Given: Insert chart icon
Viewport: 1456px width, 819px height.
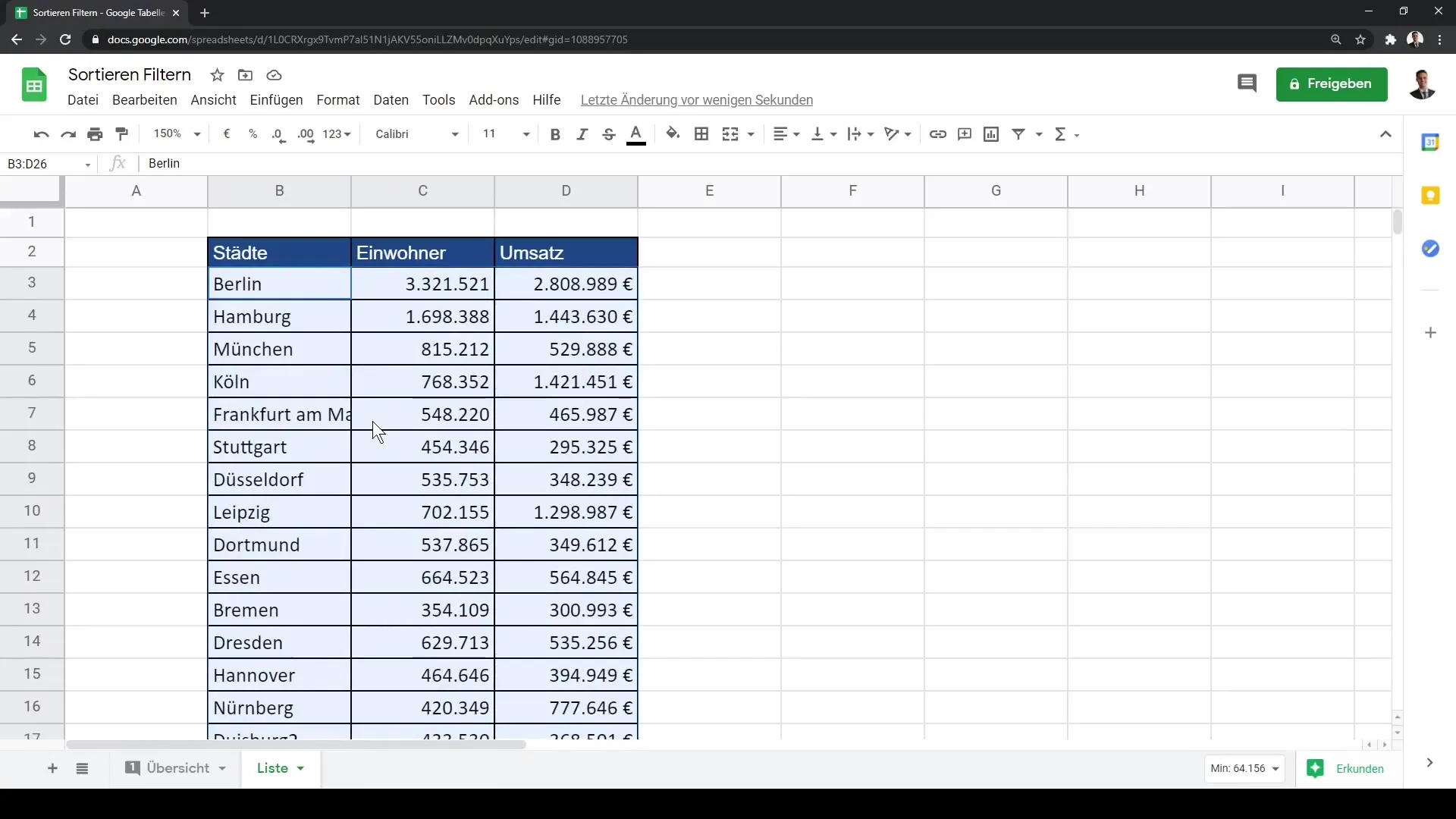Looking at the screenshot, I should point(991,134).
